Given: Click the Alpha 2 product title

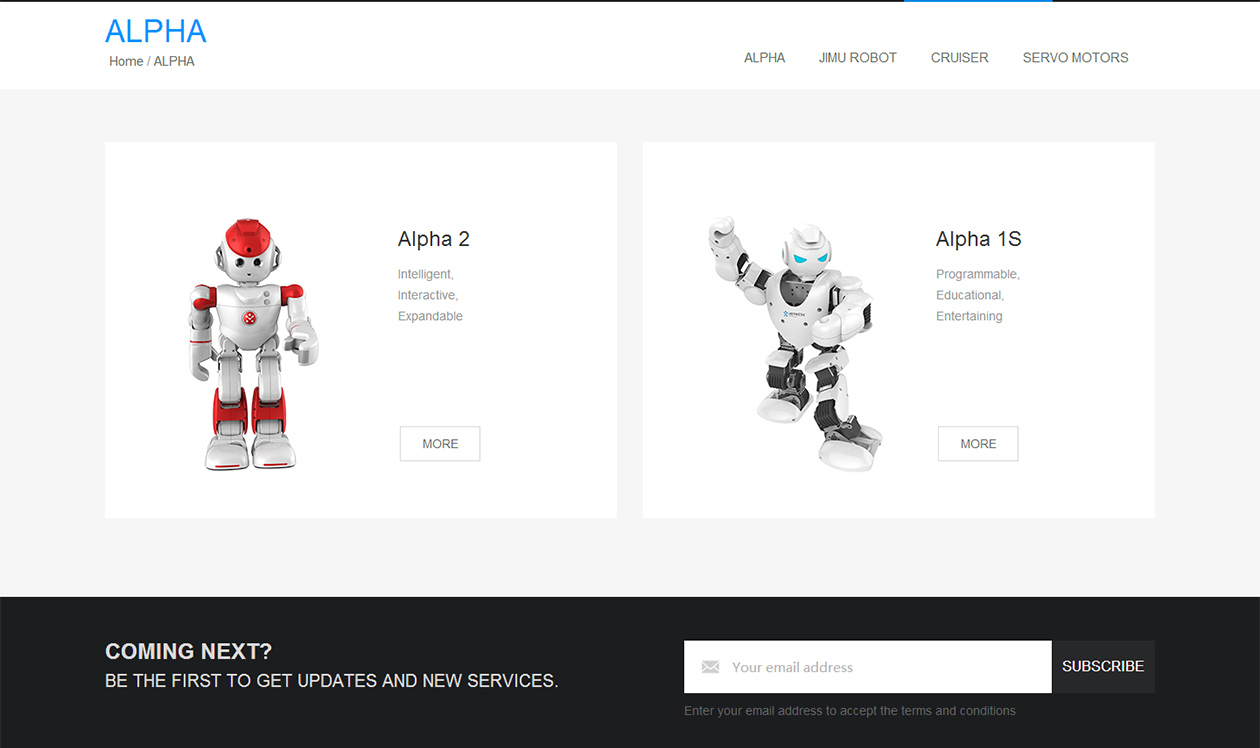Looking at the screenshot, I should click(433, 239).
